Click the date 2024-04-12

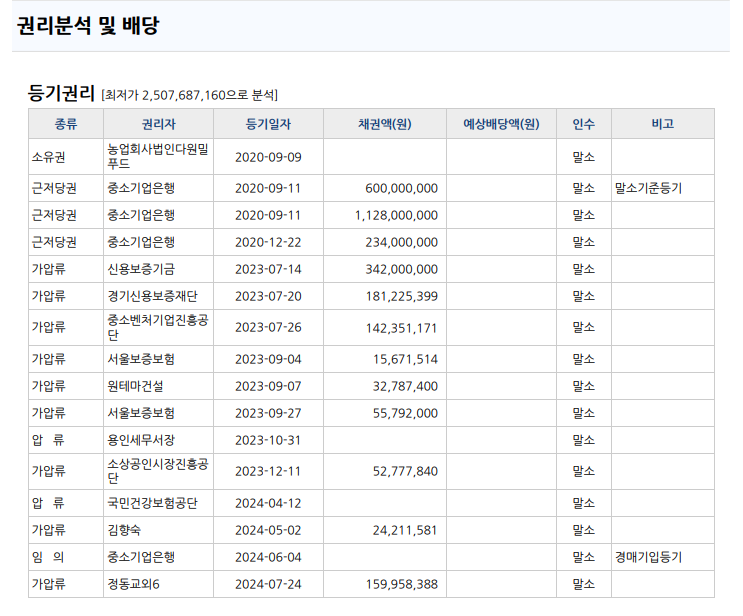[x=268, y=504]
